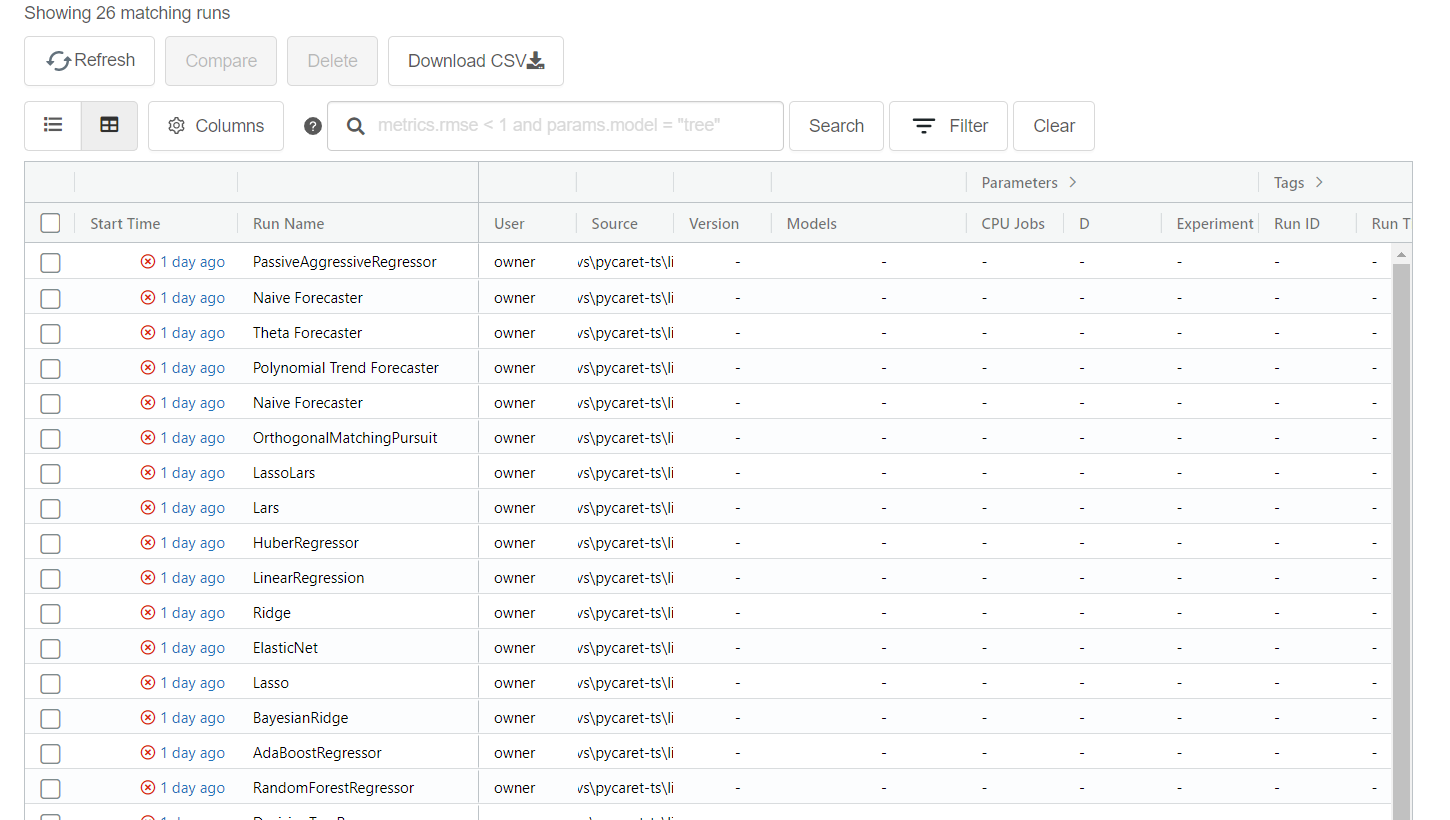1450x820 pixels.
Task: Check the PassiveAggressiveRegressor row checkbox
Action: coord(50,263)
